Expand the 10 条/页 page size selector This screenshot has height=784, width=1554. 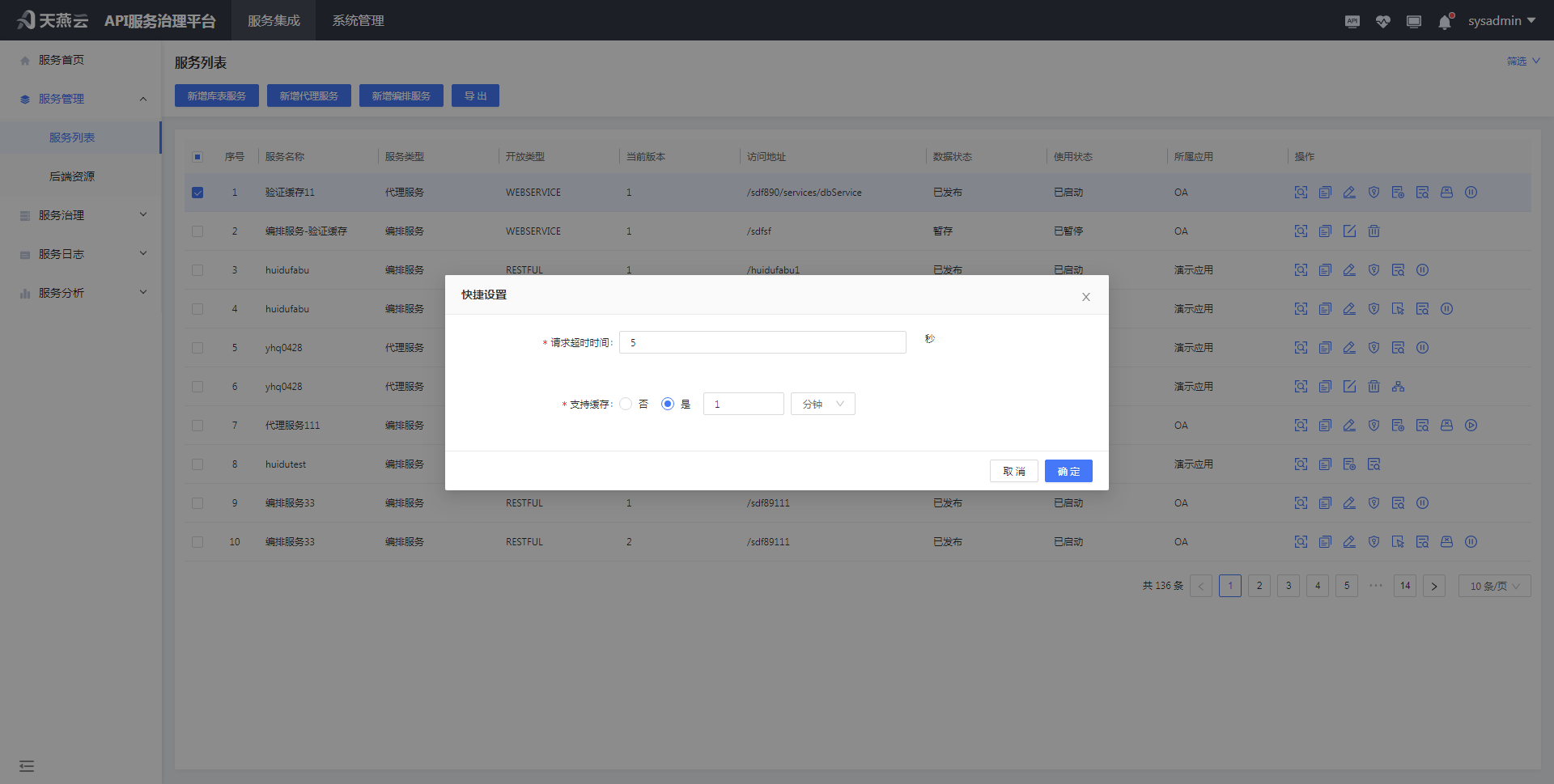point(1494,586)
